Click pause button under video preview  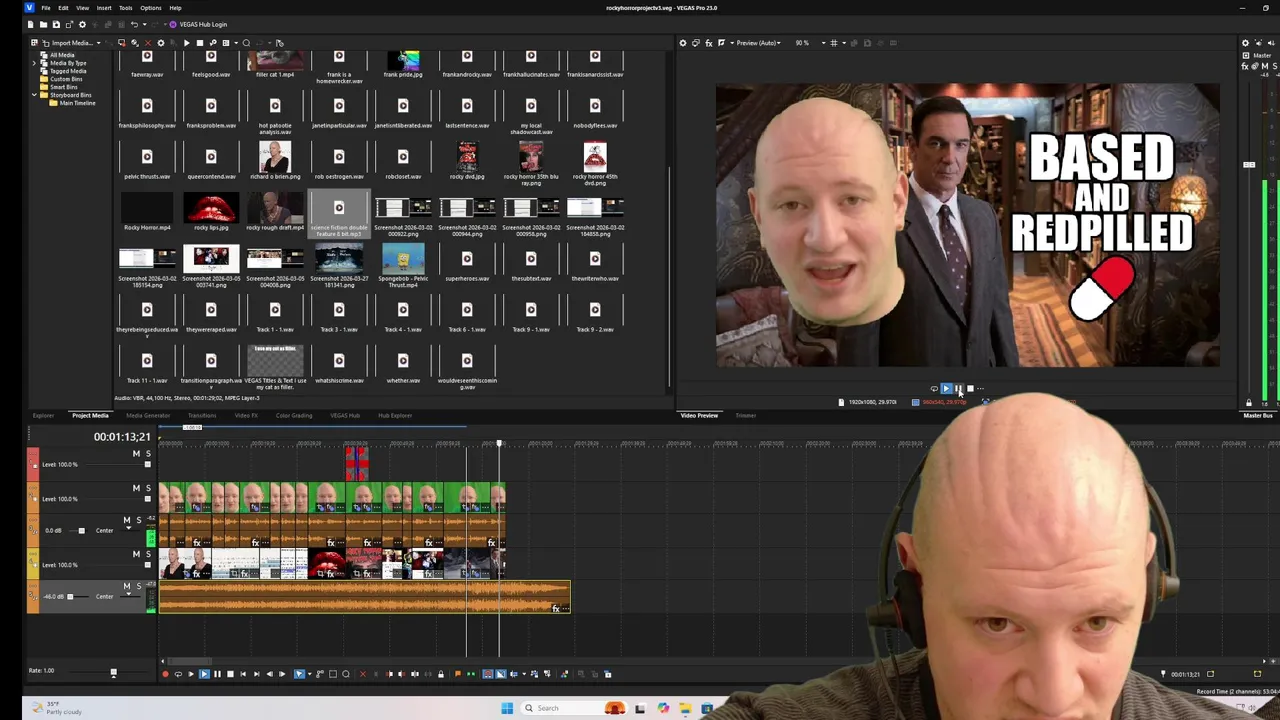[x=958, y=388]
